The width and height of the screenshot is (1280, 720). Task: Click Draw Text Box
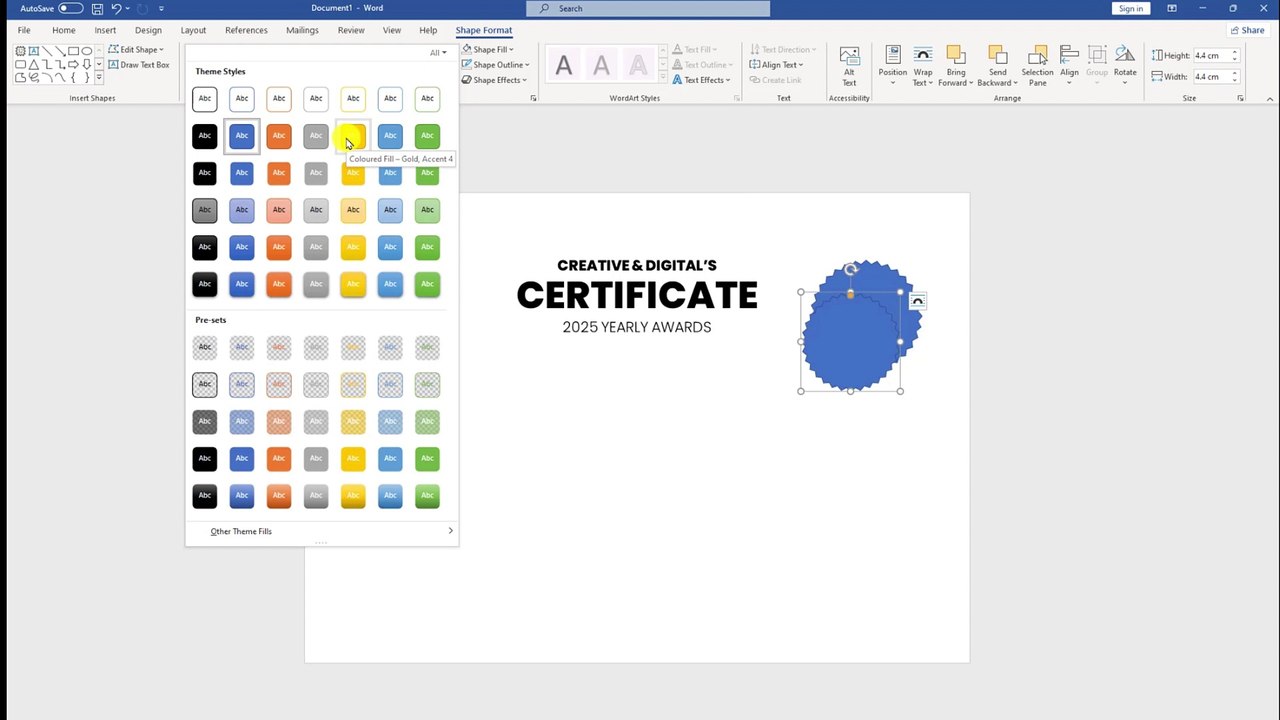tap(139, 65)
